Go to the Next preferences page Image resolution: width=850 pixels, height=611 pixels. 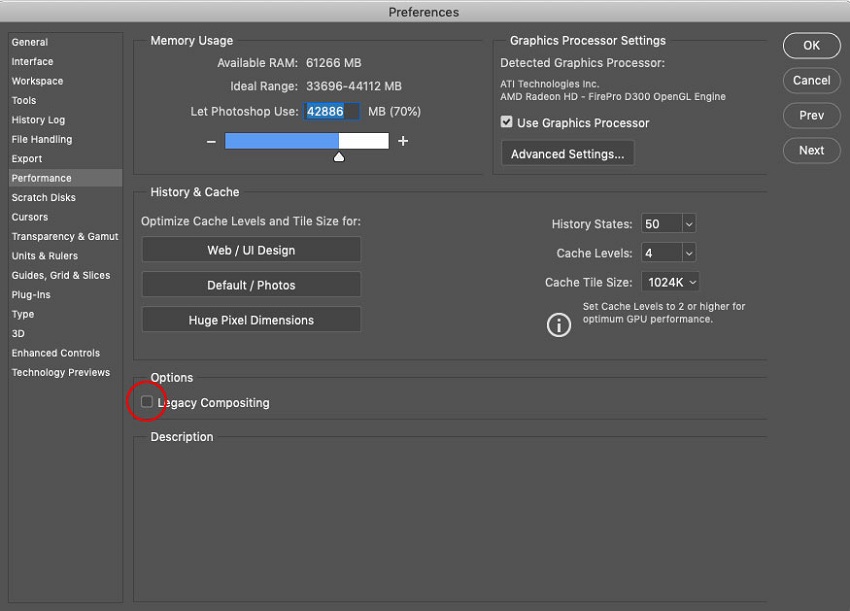(811, 150)
